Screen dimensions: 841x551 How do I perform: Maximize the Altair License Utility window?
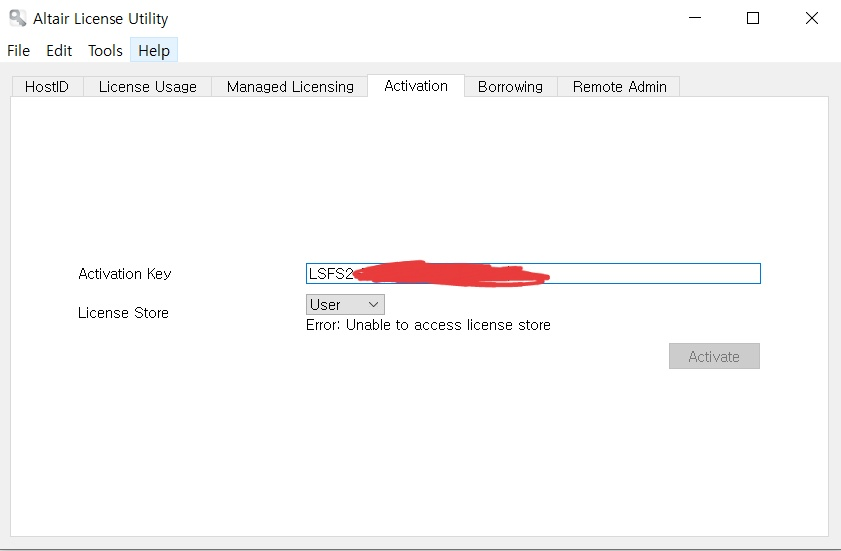tap(753, 18)
